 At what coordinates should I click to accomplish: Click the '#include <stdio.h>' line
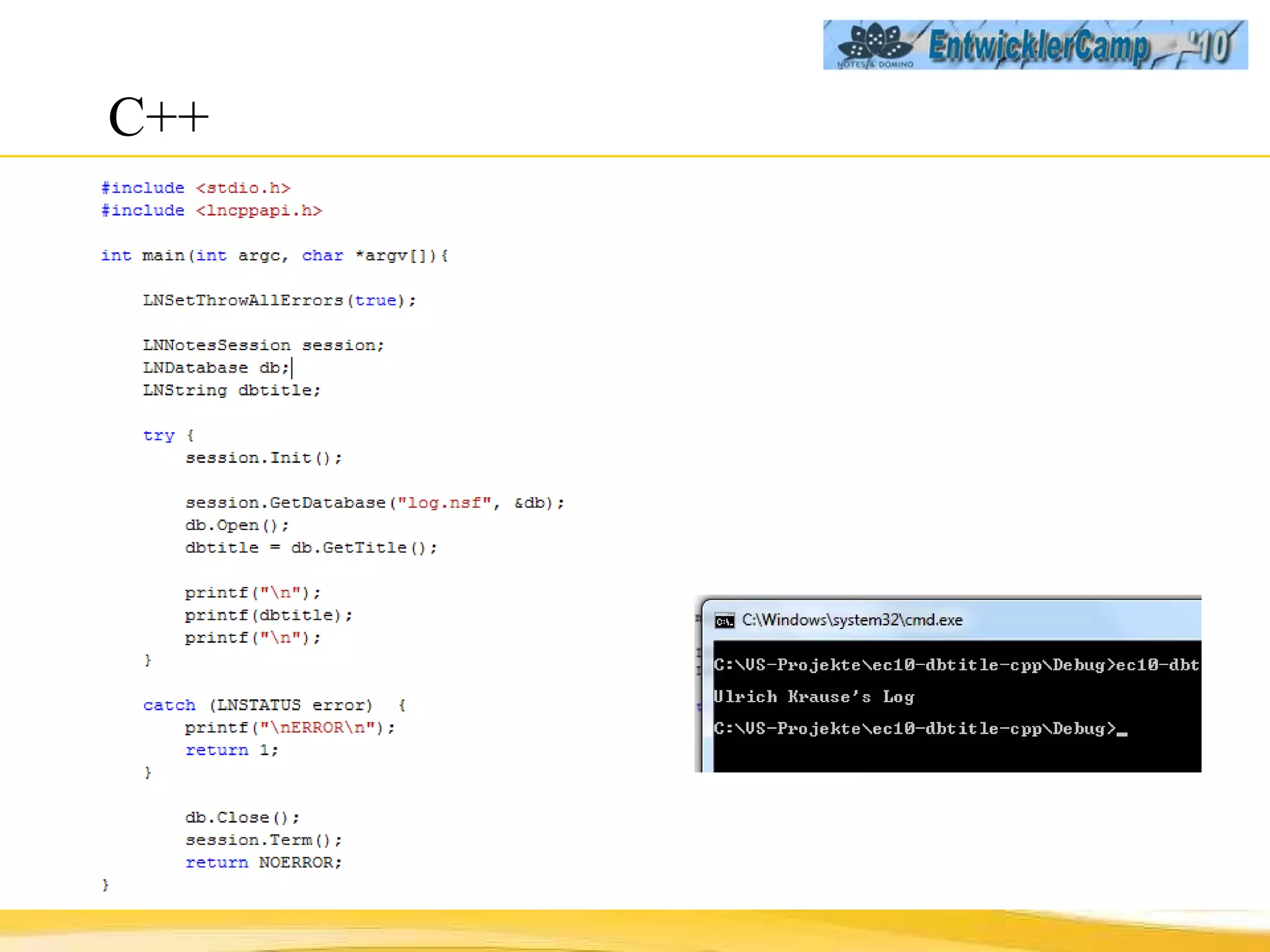point(196,188)
